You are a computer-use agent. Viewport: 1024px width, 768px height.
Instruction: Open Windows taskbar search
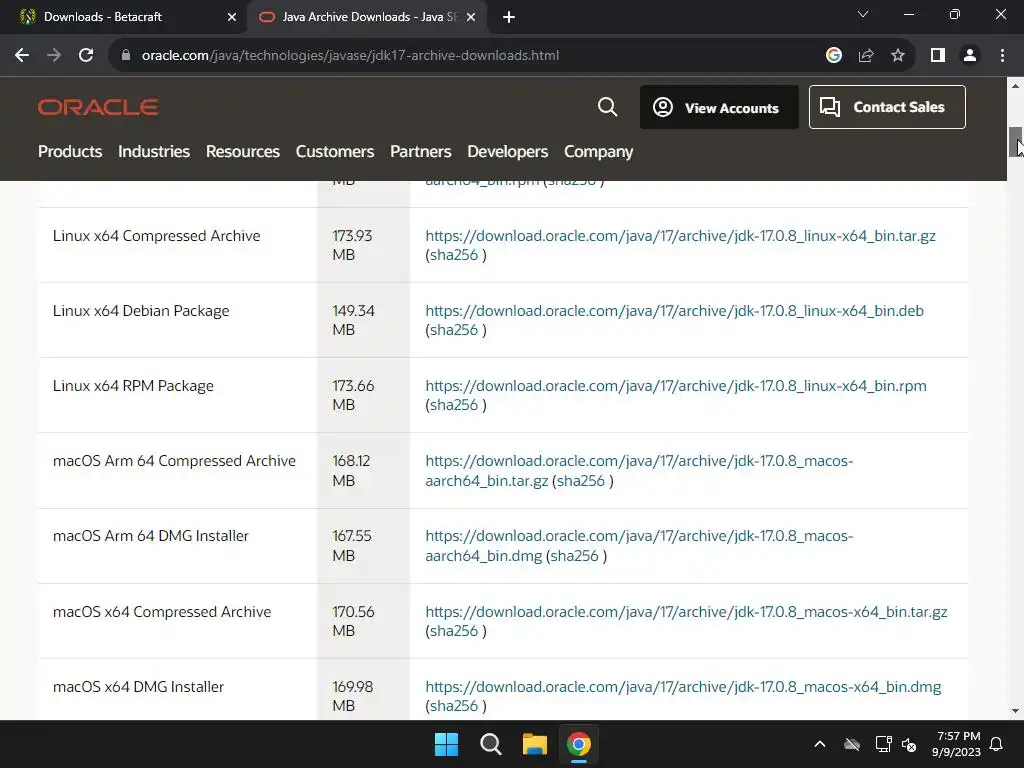click(490, 744)
